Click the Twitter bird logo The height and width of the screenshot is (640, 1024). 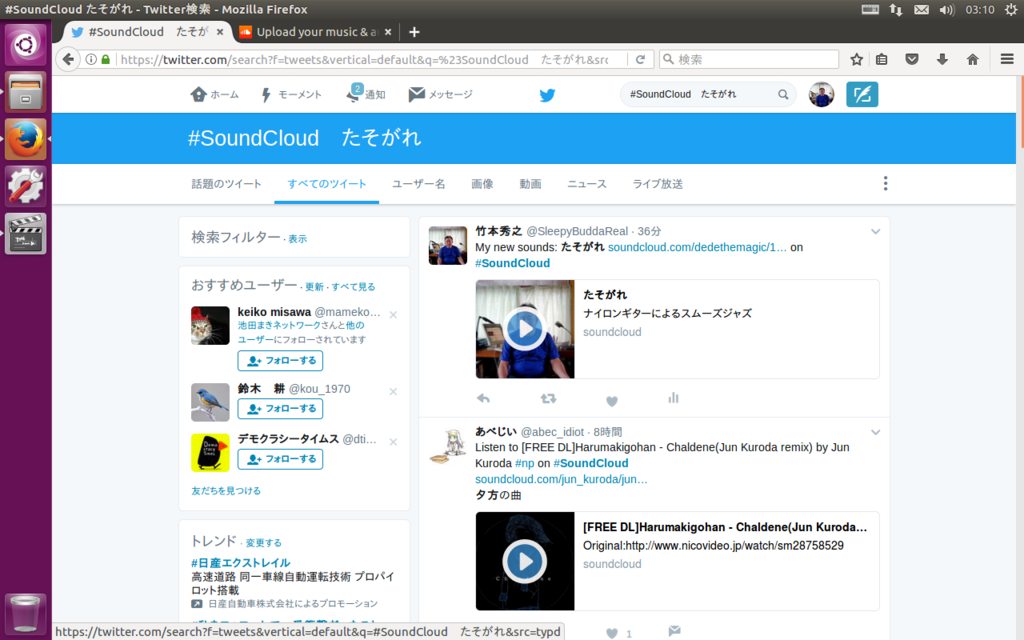tap(547, 95)
